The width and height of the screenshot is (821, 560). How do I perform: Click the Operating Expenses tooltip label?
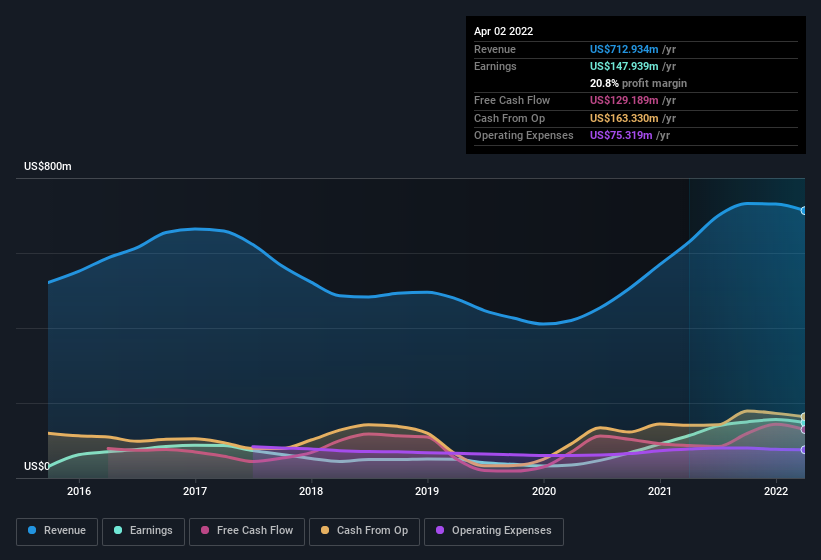pyautogui.click(x=524, y=135)
